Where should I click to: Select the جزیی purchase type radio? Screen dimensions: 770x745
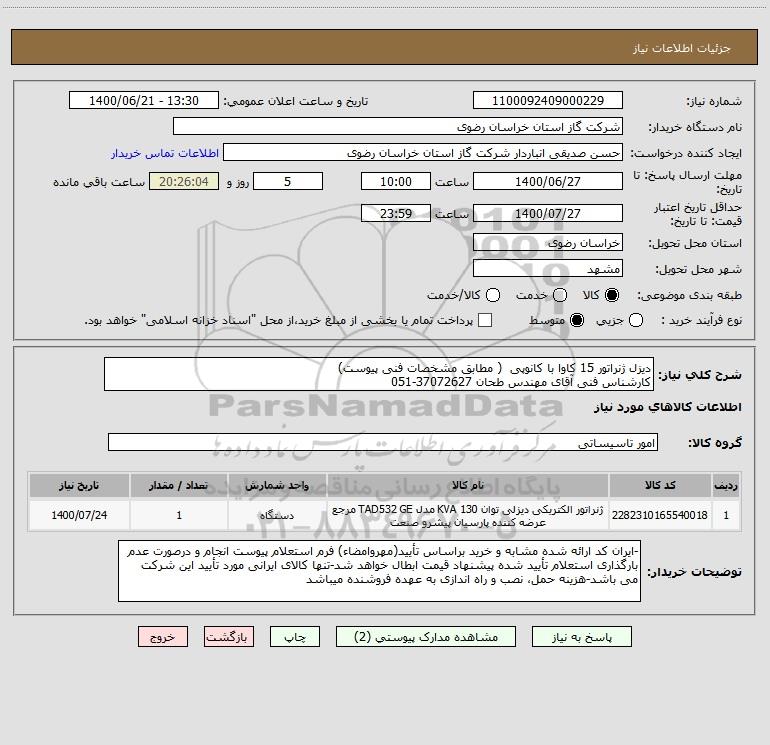[635, 320]
